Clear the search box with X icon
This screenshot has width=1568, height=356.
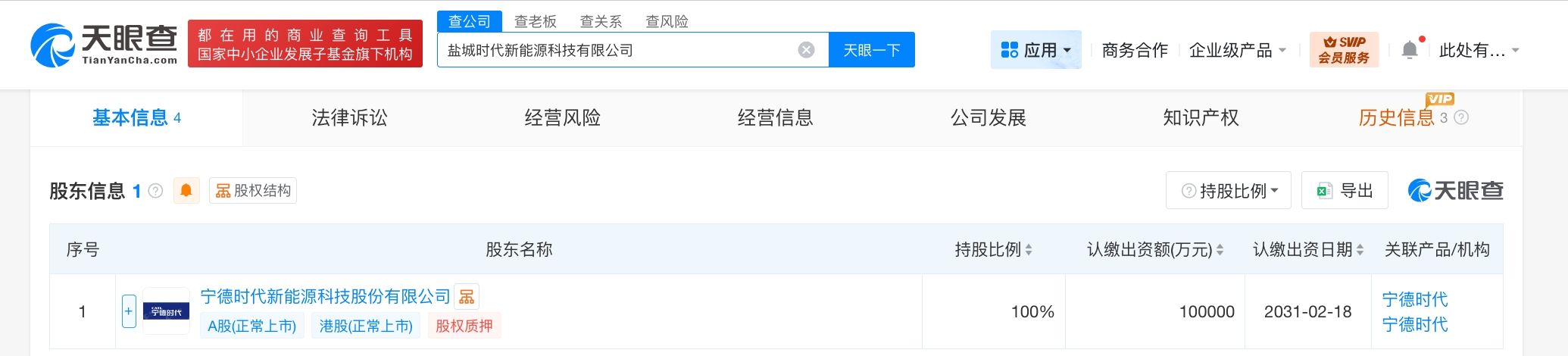[x=806, y=50]
